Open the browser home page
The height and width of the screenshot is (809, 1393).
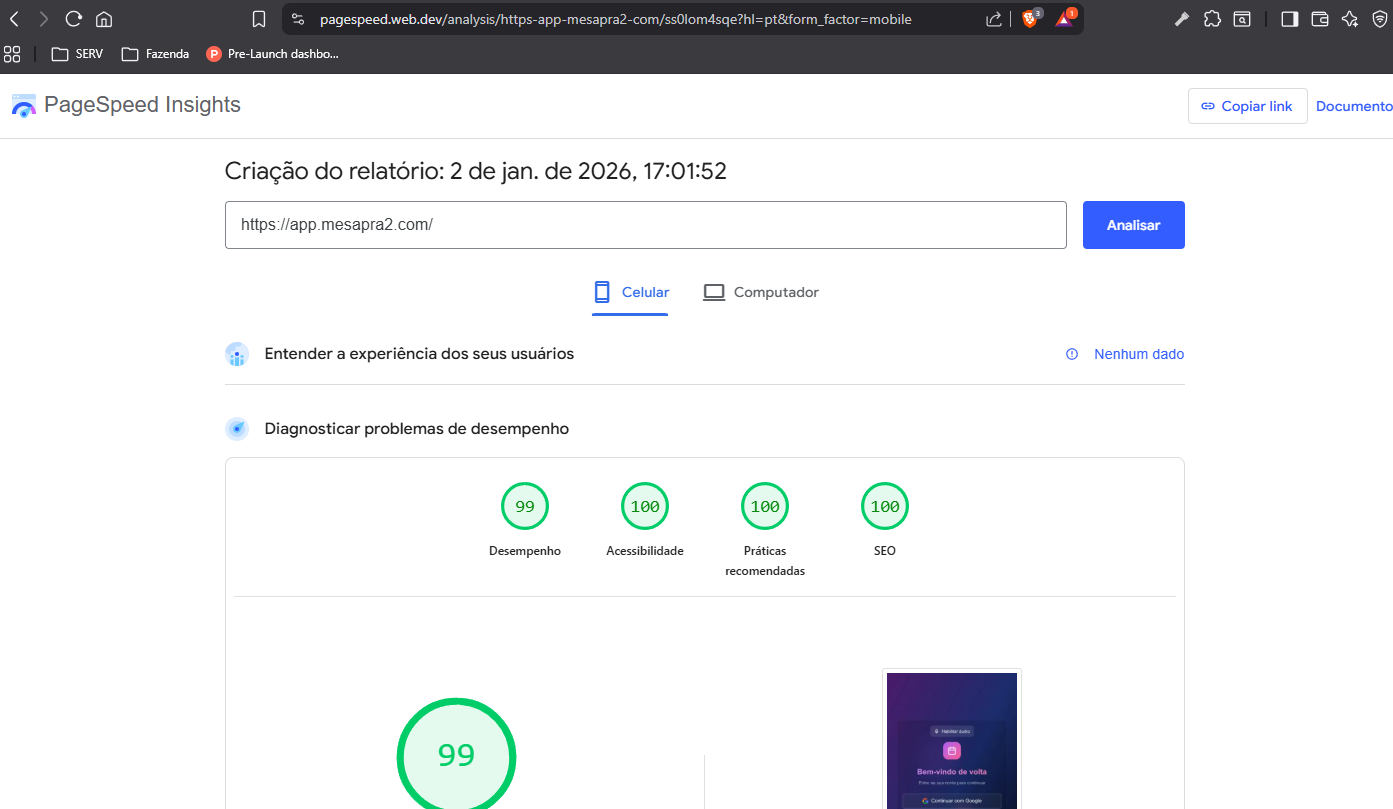(x=103, y=19)
